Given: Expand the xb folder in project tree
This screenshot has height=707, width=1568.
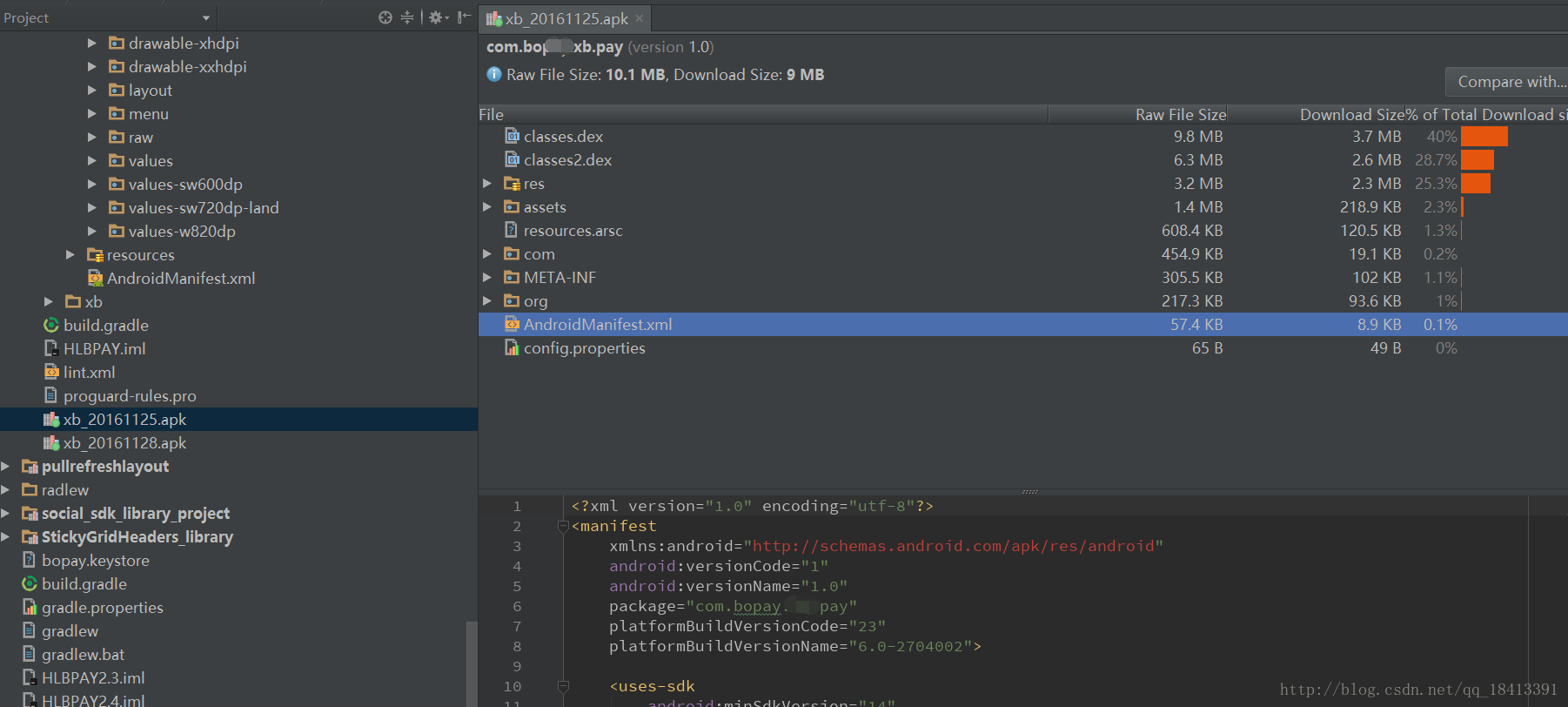Looking at the screenshot, I should tap(49, 301).
